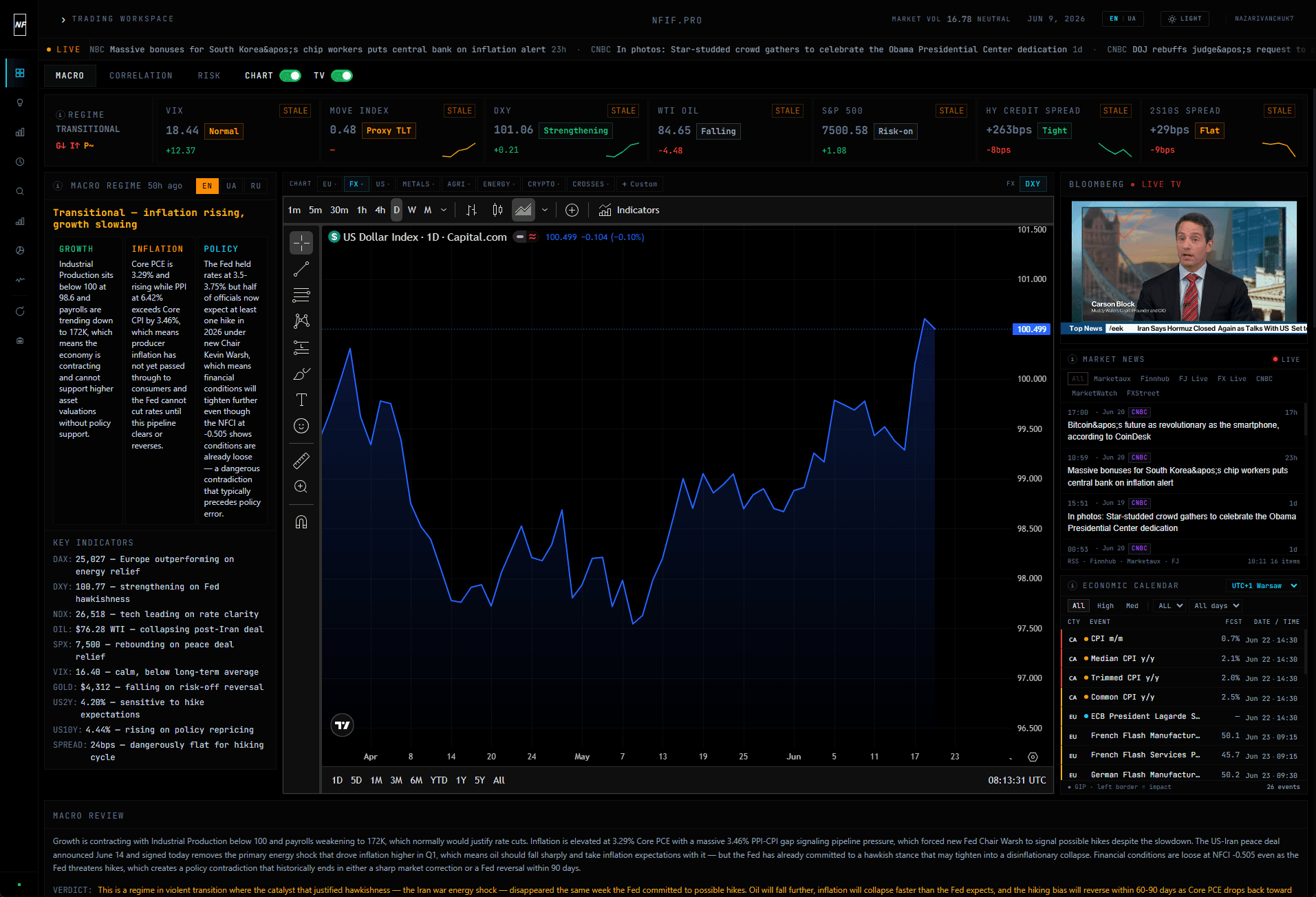Open the Indicators menu

[x=629, y=210]
